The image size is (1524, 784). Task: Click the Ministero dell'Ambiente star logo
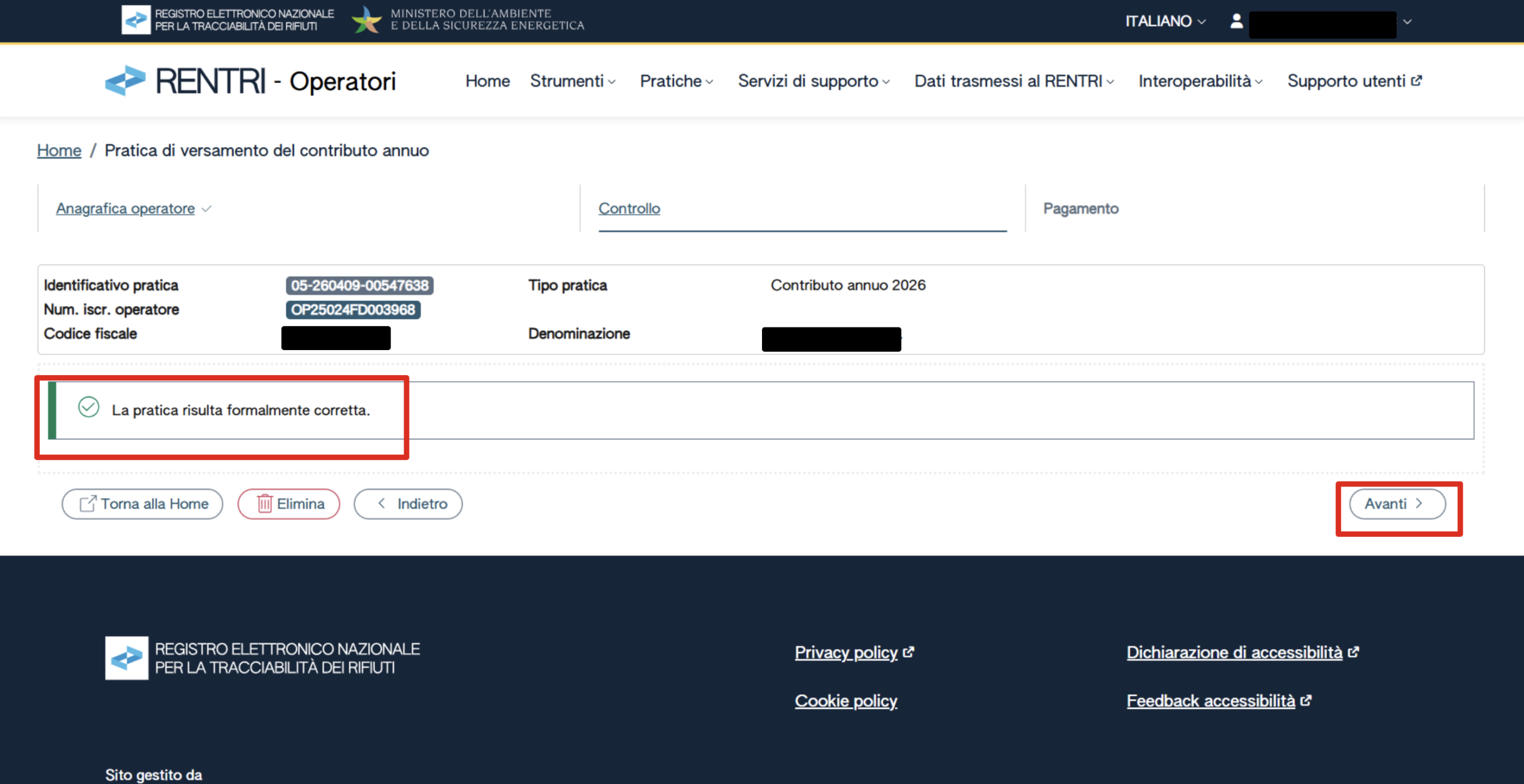[366, 20]
